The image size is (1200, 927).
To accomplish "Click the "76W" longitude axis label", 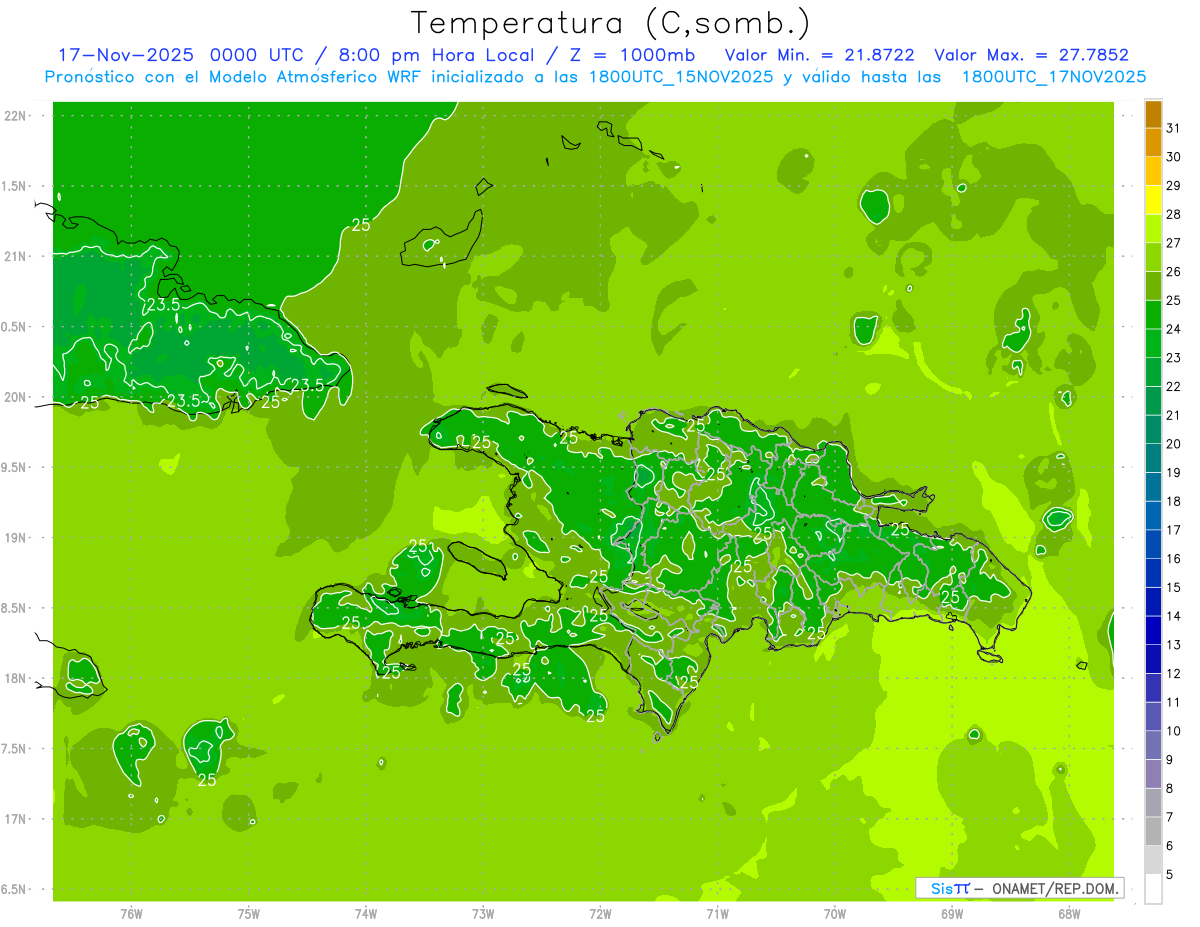I will pyautogui.click(x=131, y=914).
